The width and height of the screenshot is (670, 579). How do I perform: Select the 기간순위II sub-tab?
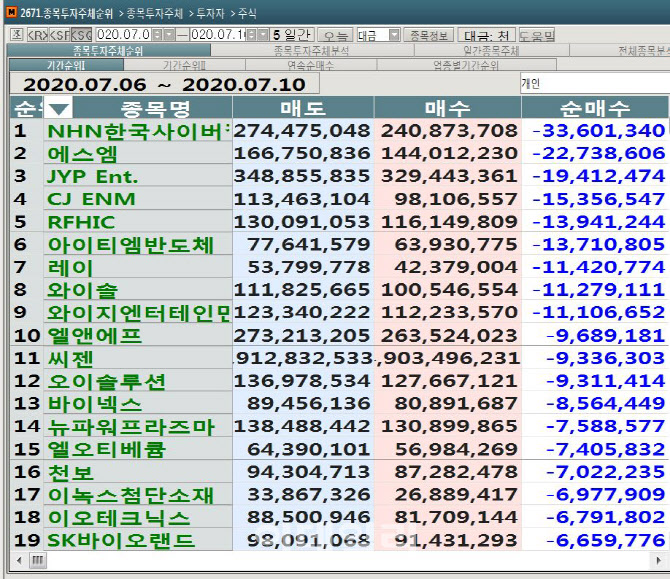[184, 65]
